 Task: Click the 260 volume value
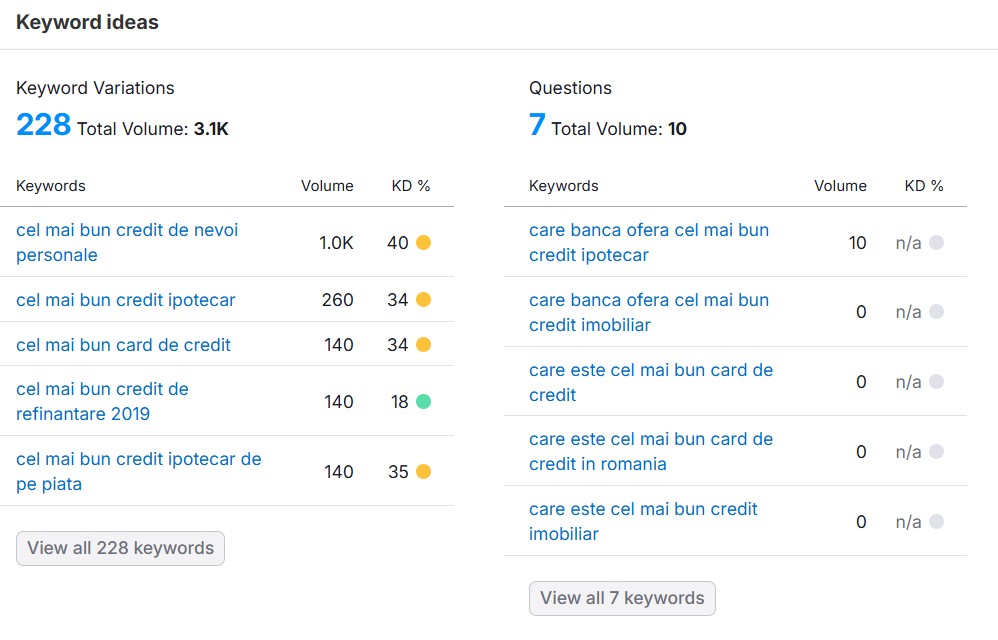tap(337, 300)
